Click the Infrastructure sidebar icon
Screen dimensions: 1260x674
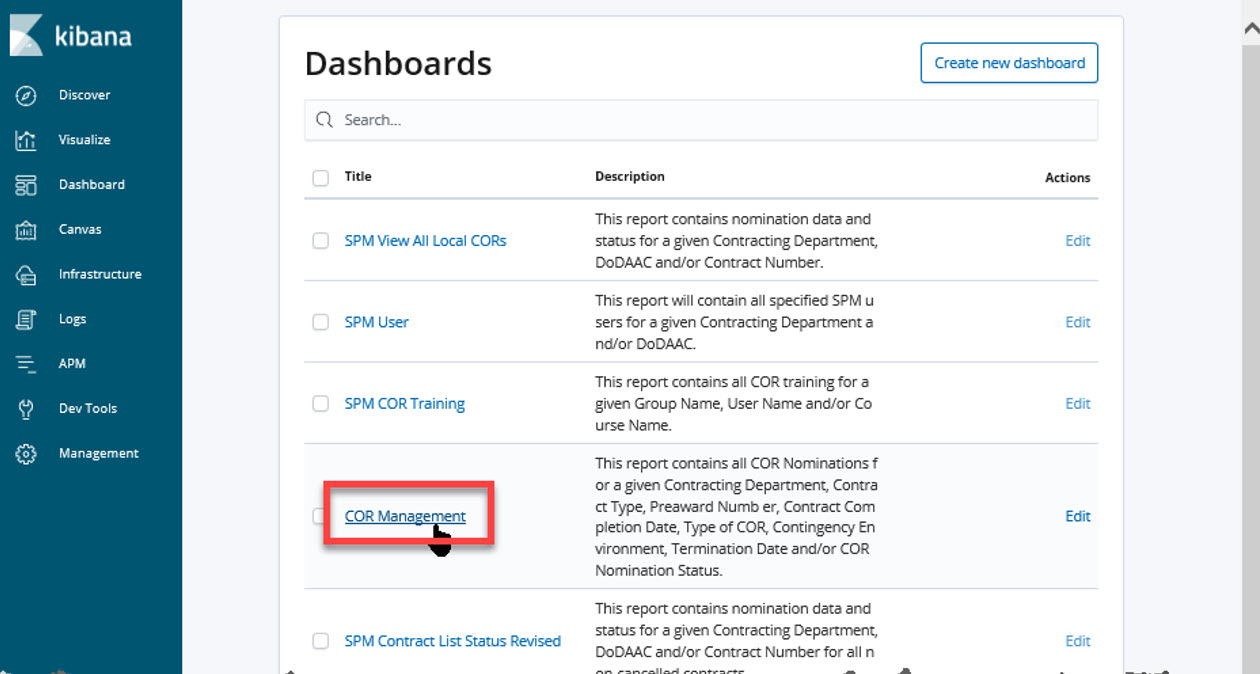26,274
